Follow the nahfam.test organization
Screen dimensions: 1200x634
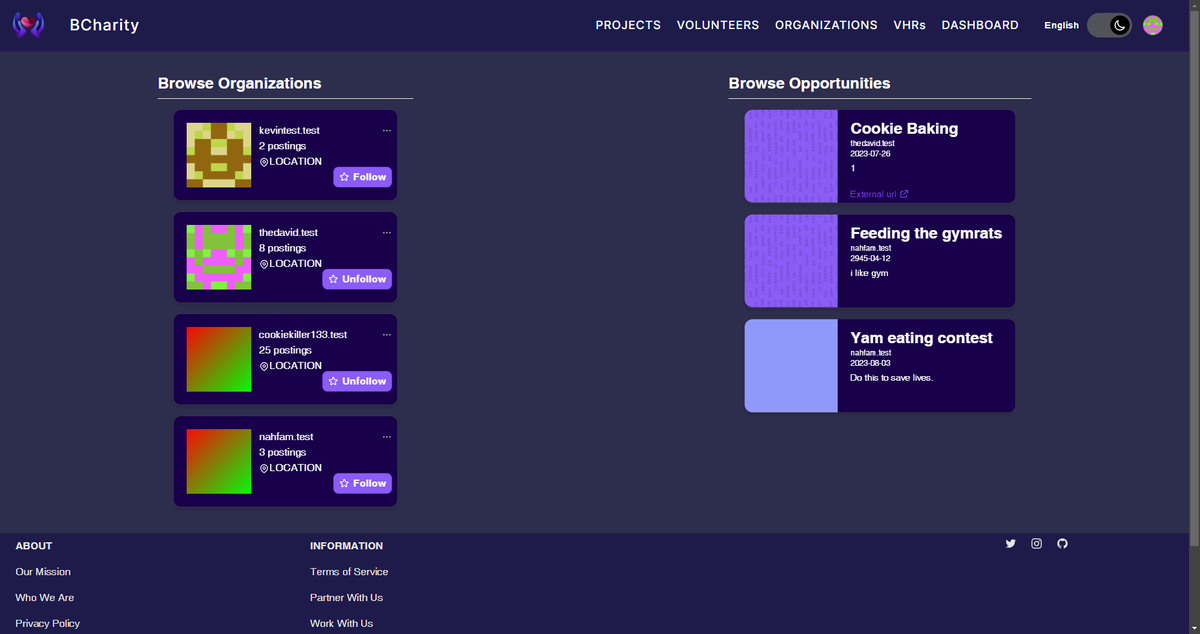[x=362, y=483]
